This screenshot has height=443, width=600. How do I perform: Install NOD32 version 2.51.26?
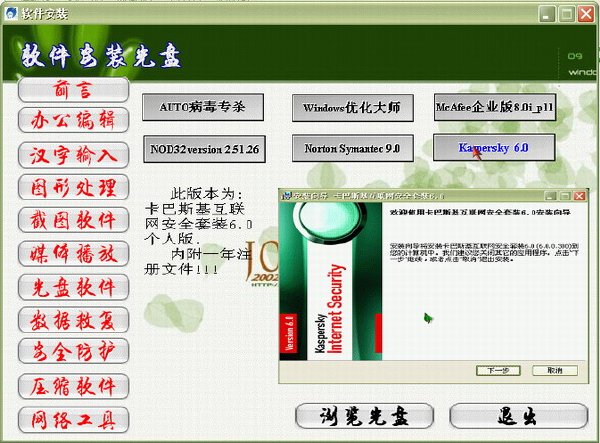204,149
